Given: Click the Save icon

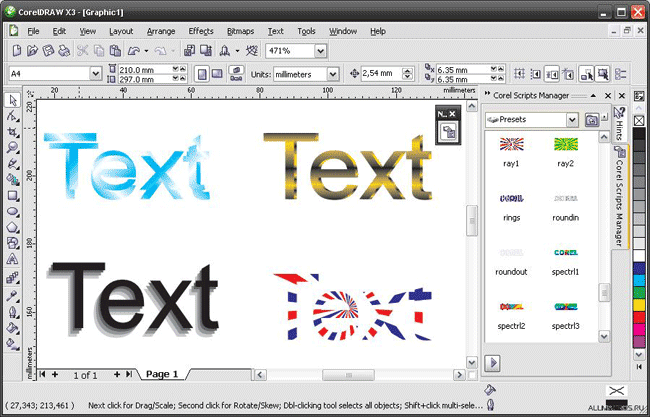Looking at the screenshot, I should pos(48,51).
